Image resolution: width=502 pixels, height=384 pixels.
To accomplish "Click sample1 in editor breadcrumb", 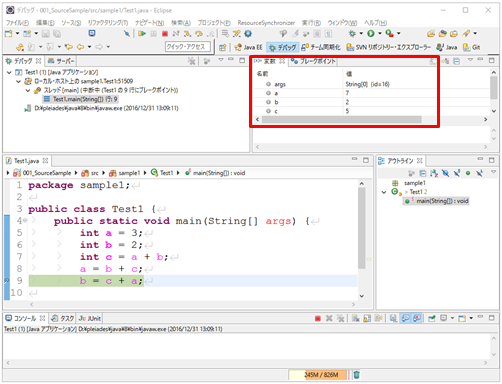I will tap(125, 173).
